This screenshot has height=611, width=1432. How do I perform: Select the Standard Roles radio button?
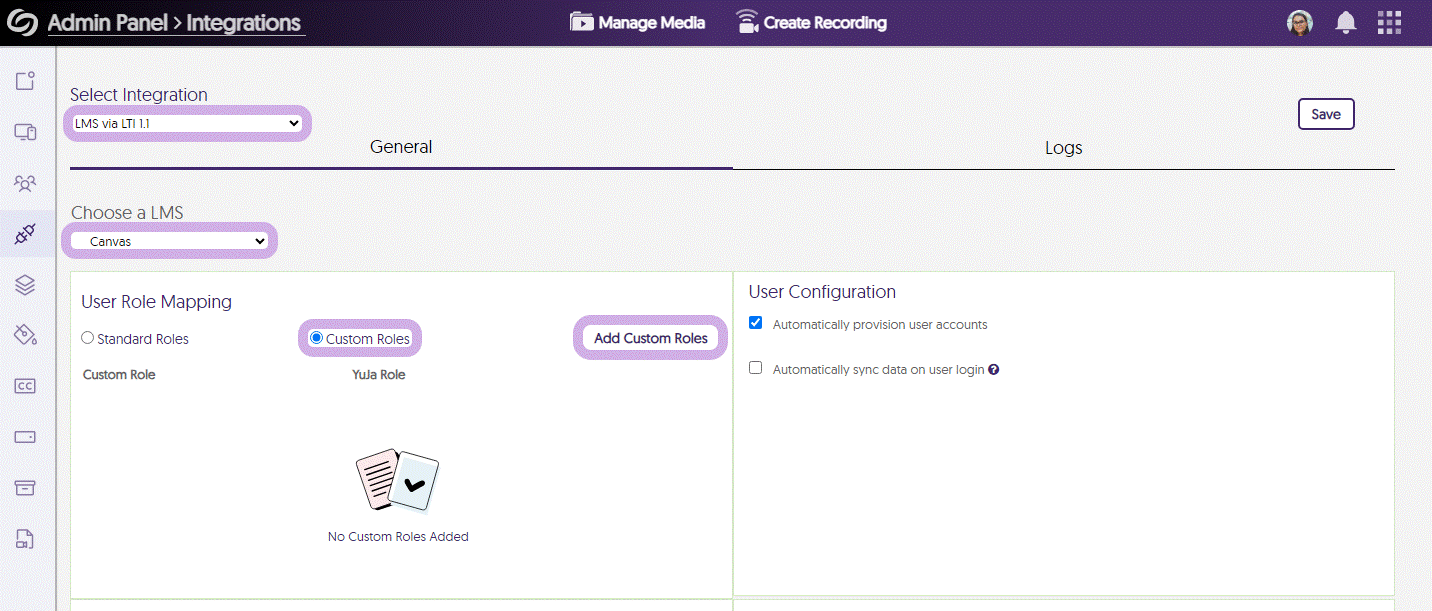(x=88, y=339)
